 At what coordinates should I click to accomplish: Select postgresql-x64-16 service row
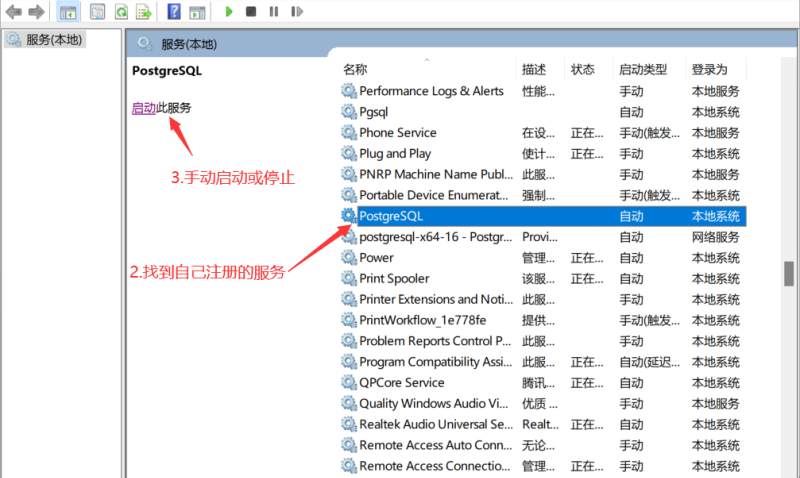click(543, 237)
